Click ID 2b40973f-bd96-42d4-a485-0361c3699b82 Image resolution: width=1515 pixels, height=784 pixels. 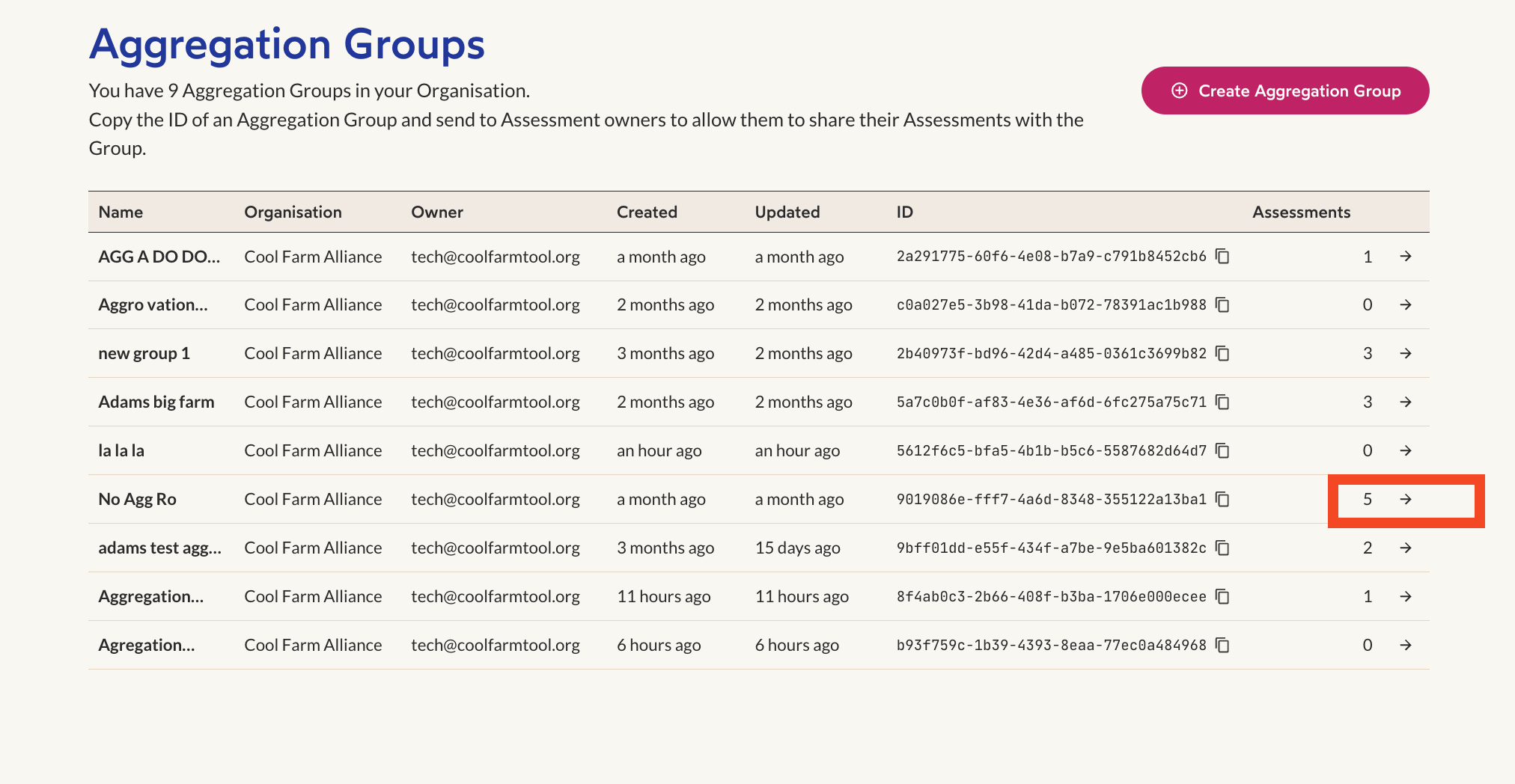pyautogui.click(x=1052, y=353)
